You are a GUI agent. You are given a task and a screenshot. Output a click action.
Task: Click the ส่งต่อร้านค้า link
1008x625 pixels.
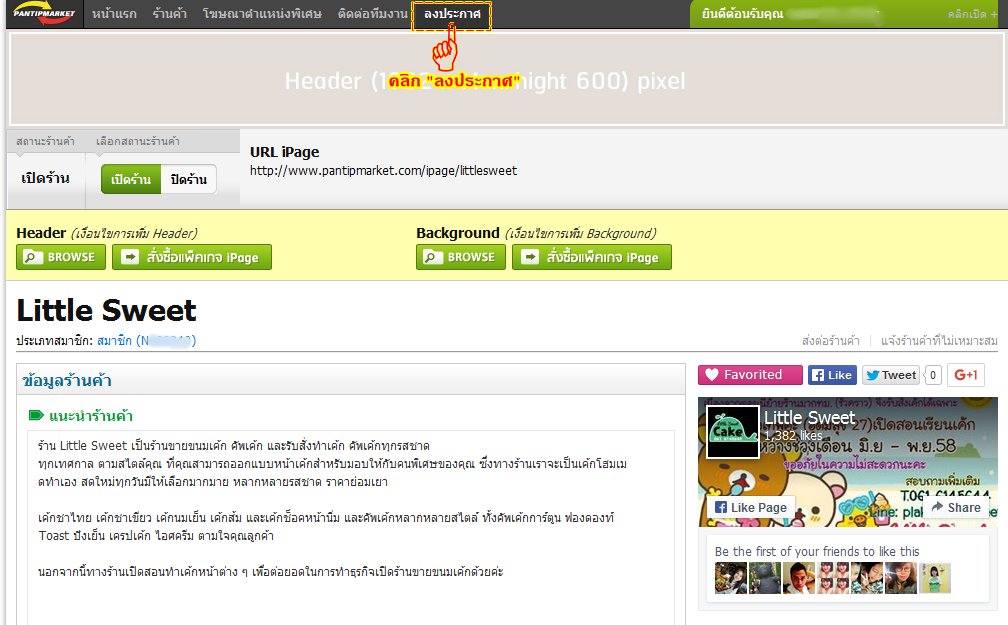pyautogui.click(x=831, y=341)
